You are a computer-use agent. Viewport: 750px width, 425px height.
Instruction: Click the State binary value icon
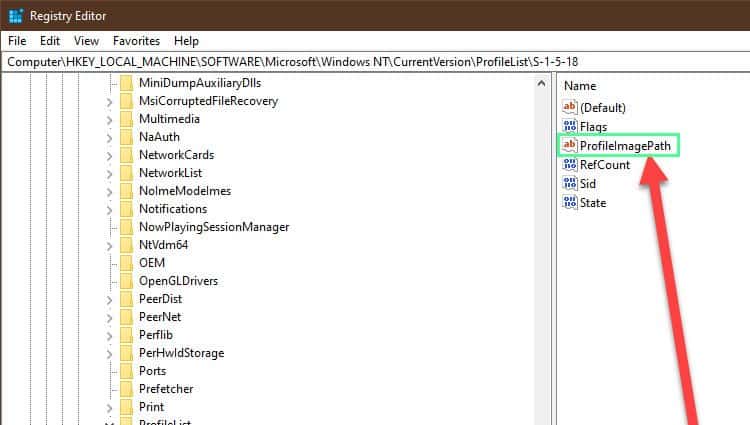click(570, 203)
